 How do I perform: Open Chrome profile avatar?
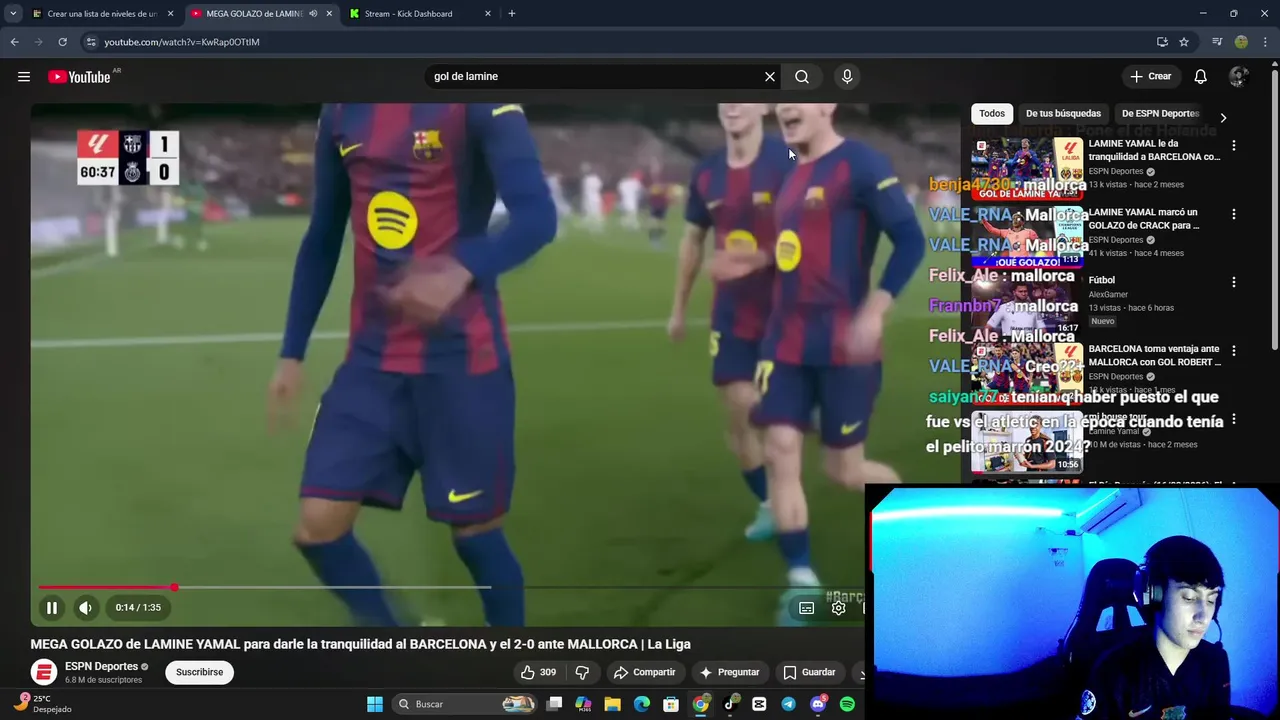1241,42
